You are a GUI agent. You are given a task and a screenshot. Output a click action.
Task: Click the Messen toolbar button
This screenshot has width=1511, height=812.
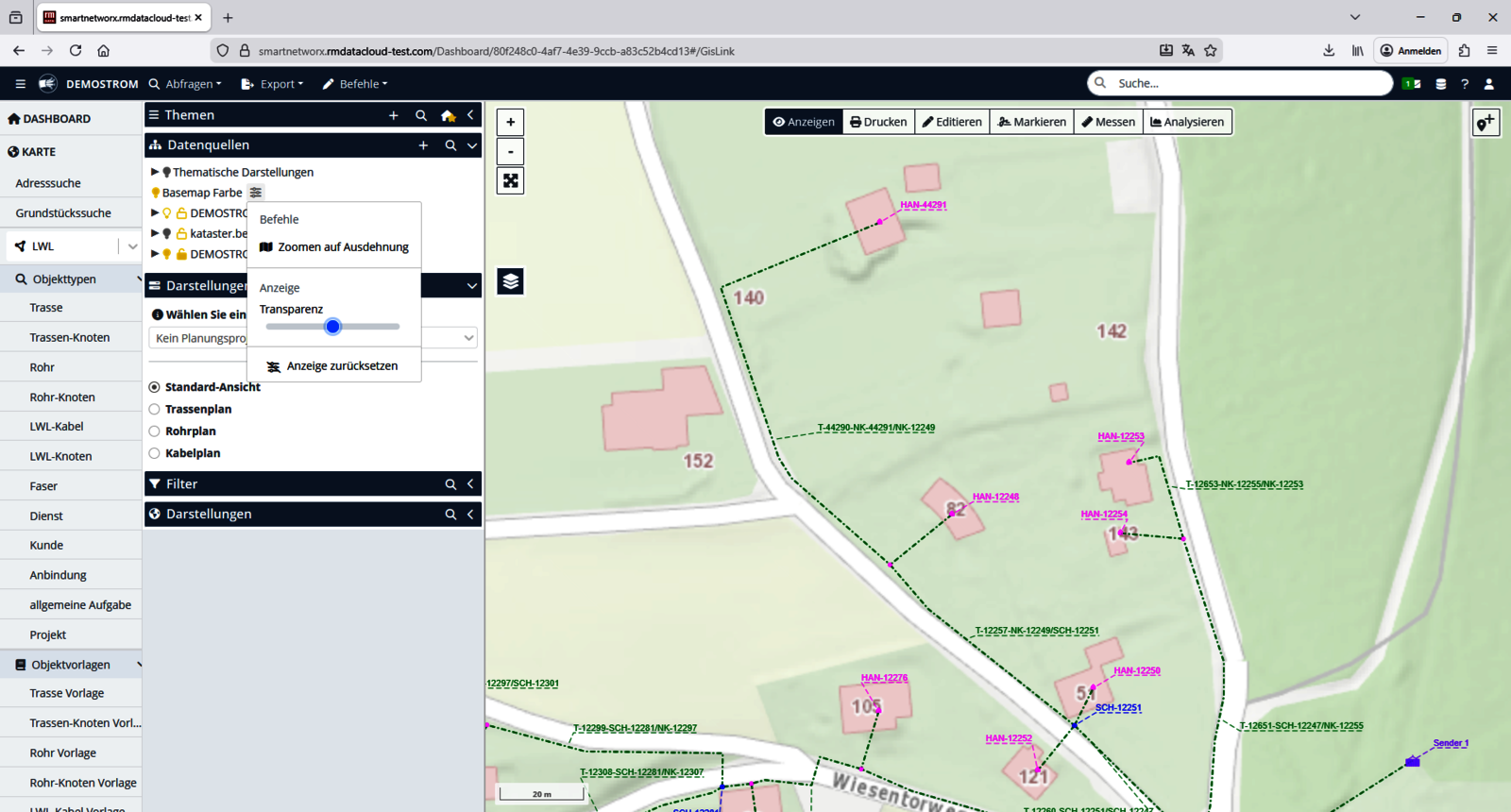pos(1109,122)
